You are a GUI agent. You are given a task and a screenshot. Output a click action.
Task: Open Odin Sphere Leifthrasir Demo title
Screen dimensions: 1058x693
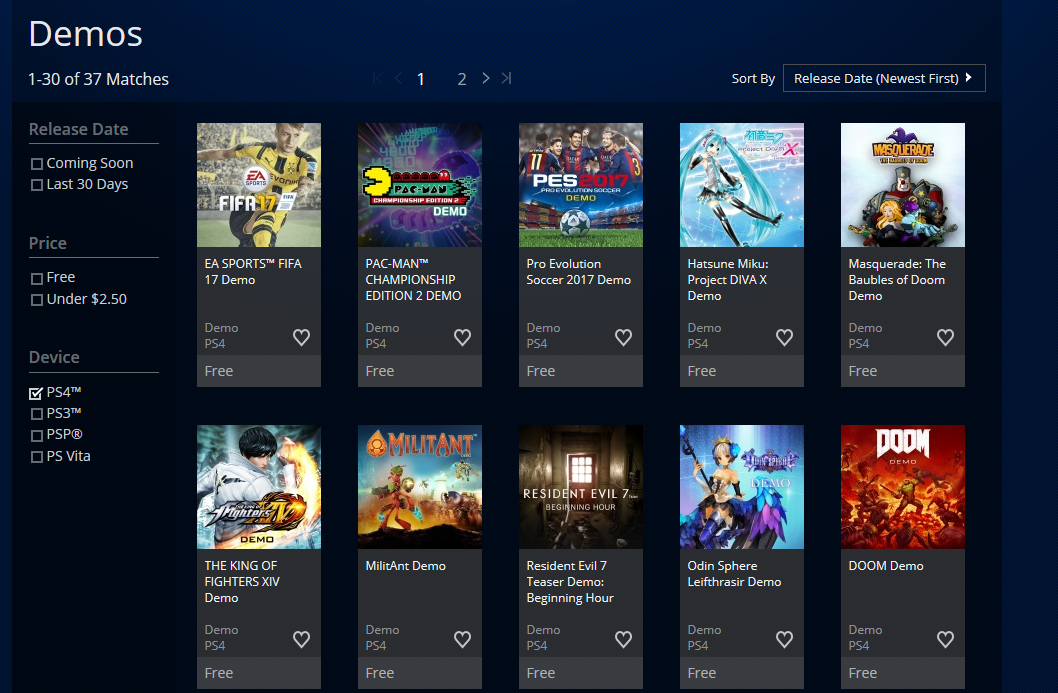(734, 573)
